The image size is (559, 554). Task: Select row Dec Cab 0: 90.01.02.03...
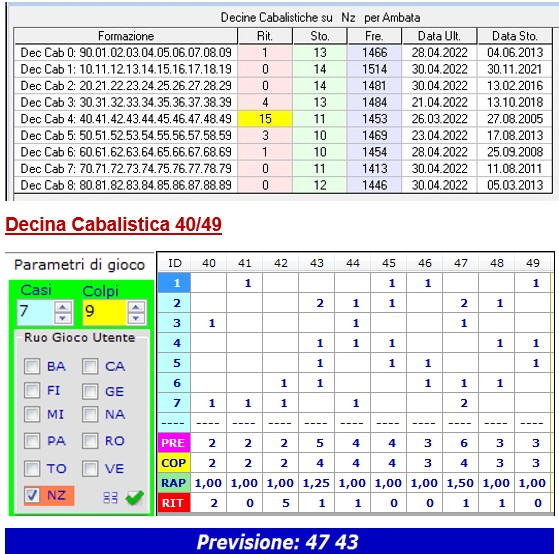pyautogui.click(x=283, y=53)
